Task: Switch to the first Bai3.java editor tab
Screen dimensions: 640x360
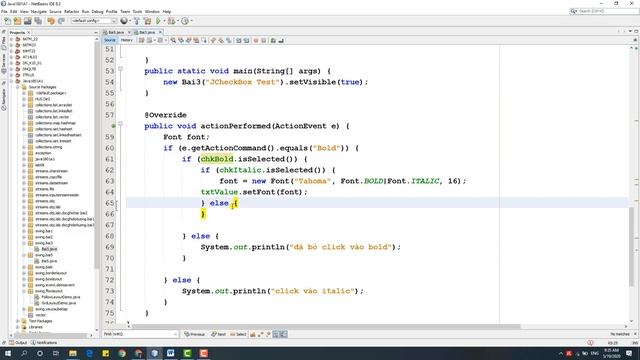Action: pyautogui.click(x=116, y=32)
